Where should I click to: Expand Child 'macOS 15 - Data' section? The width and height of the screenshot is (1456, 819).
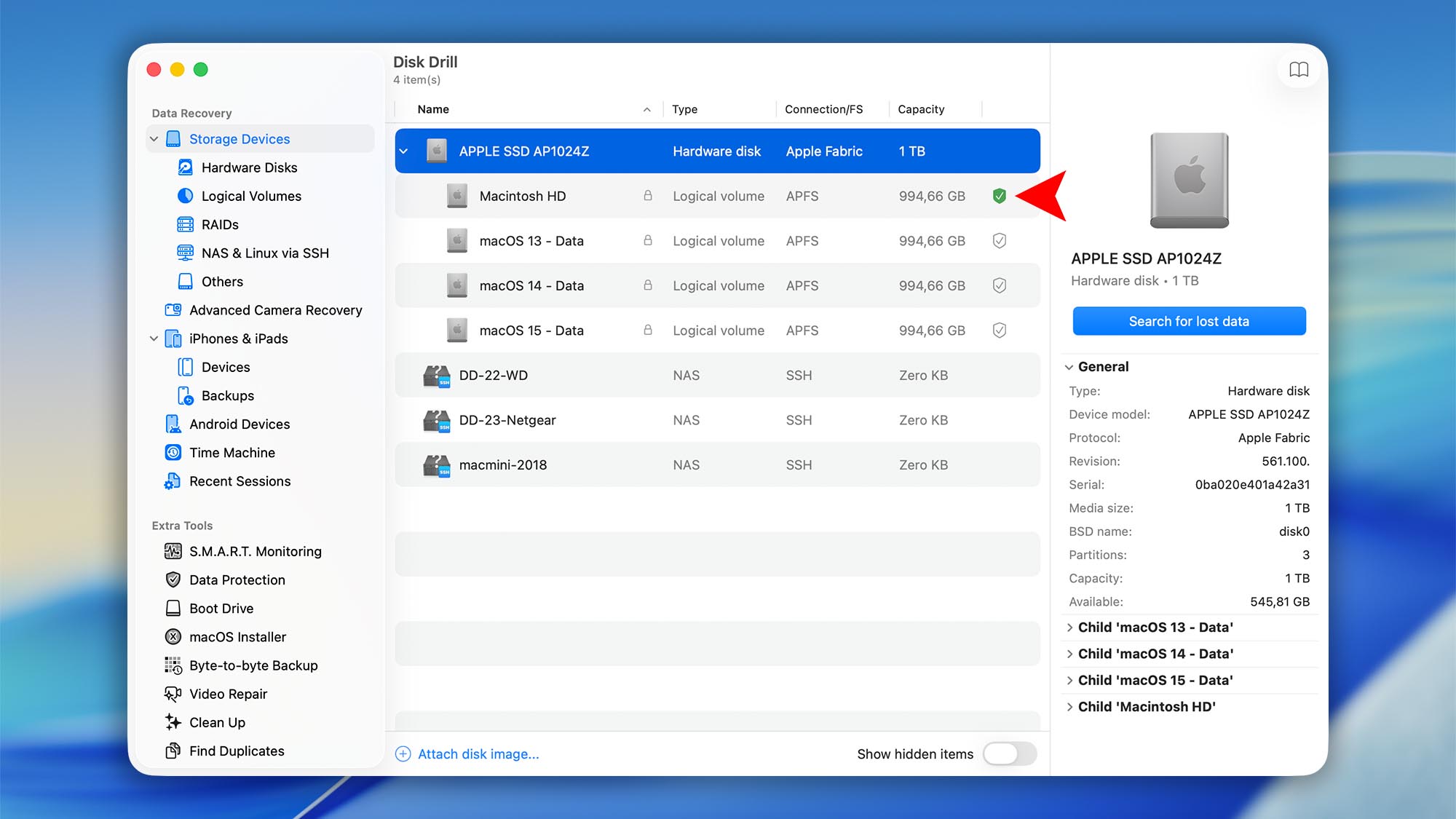(1069, 681)
